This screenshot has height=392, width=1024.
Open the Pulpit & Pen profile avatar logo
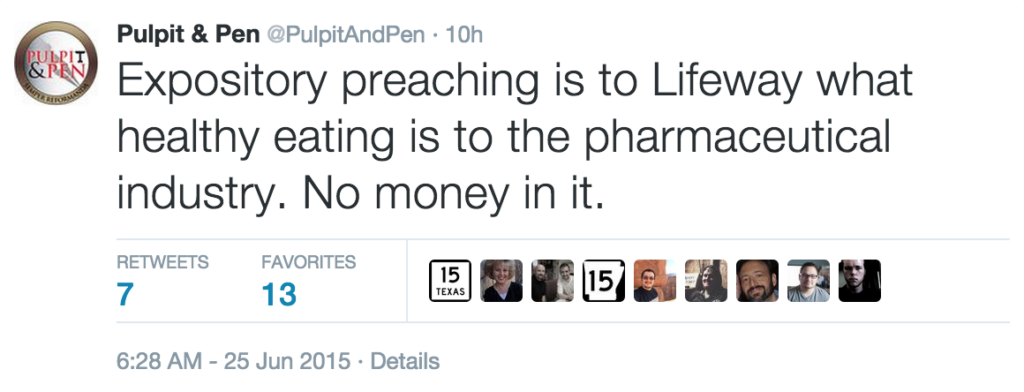click(56, 63)
